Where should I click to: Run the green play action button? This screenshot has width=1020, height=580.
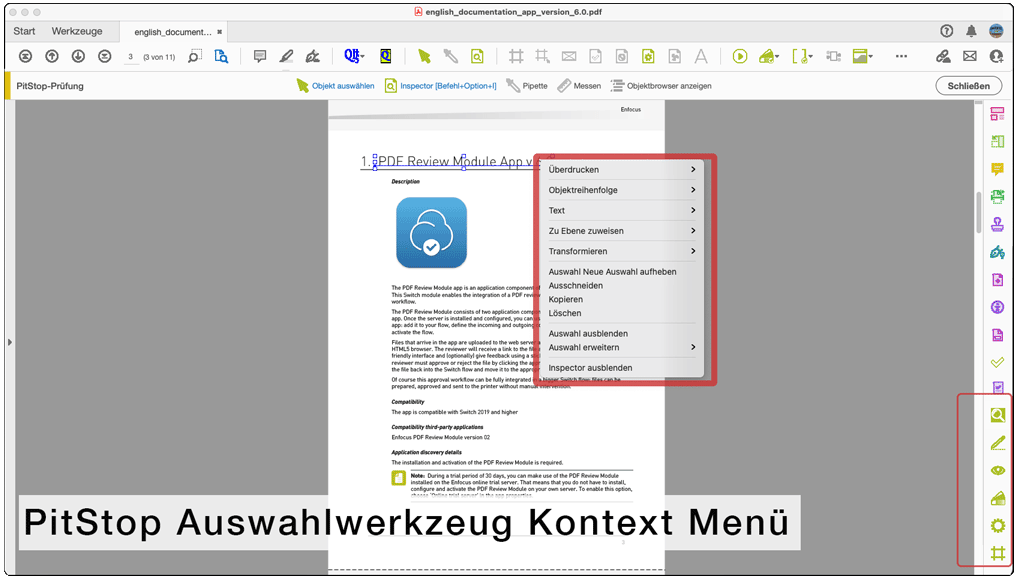pos(740,57)
